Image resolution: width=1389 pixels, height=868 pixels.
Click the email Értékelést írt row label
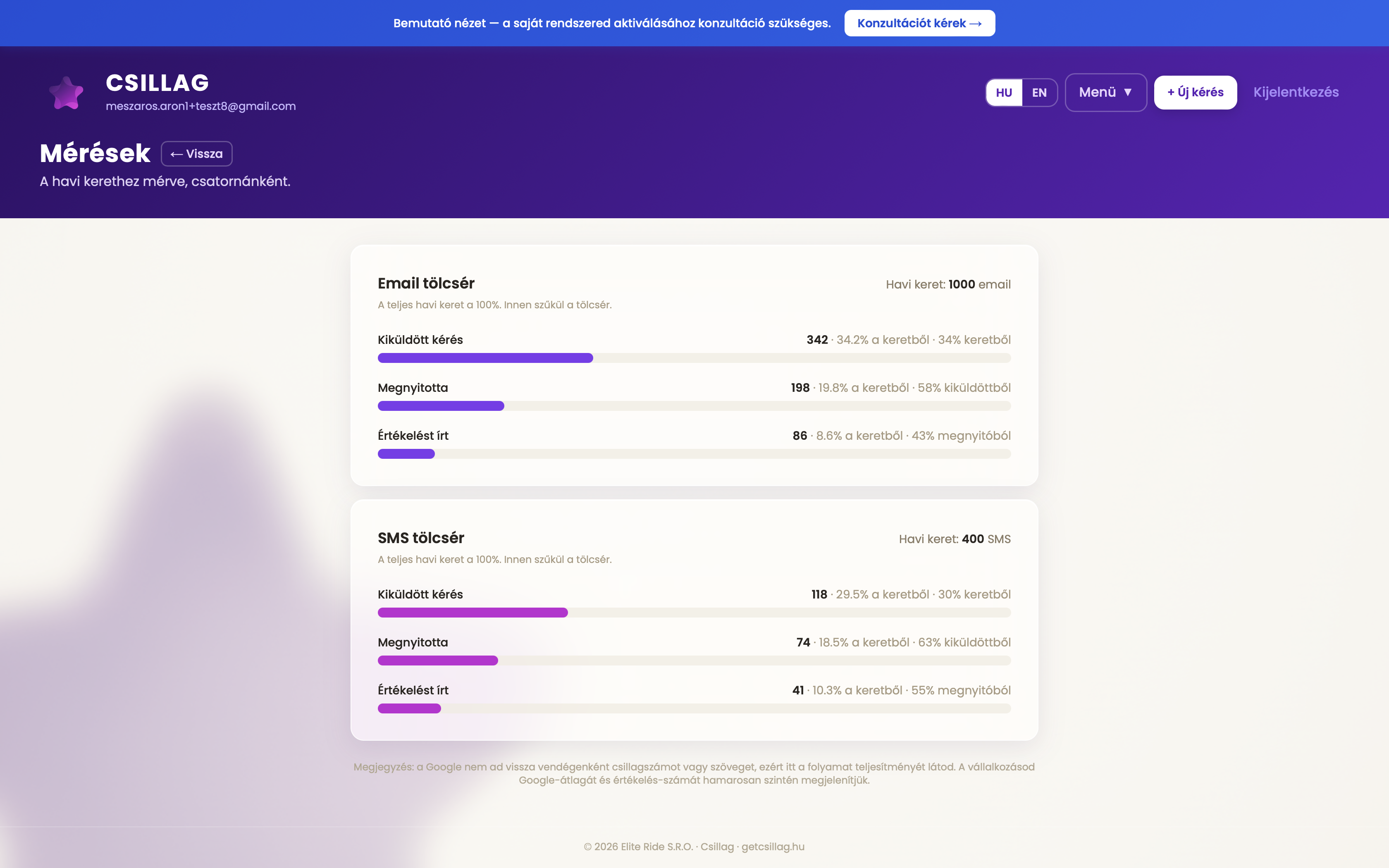[413, 436]
